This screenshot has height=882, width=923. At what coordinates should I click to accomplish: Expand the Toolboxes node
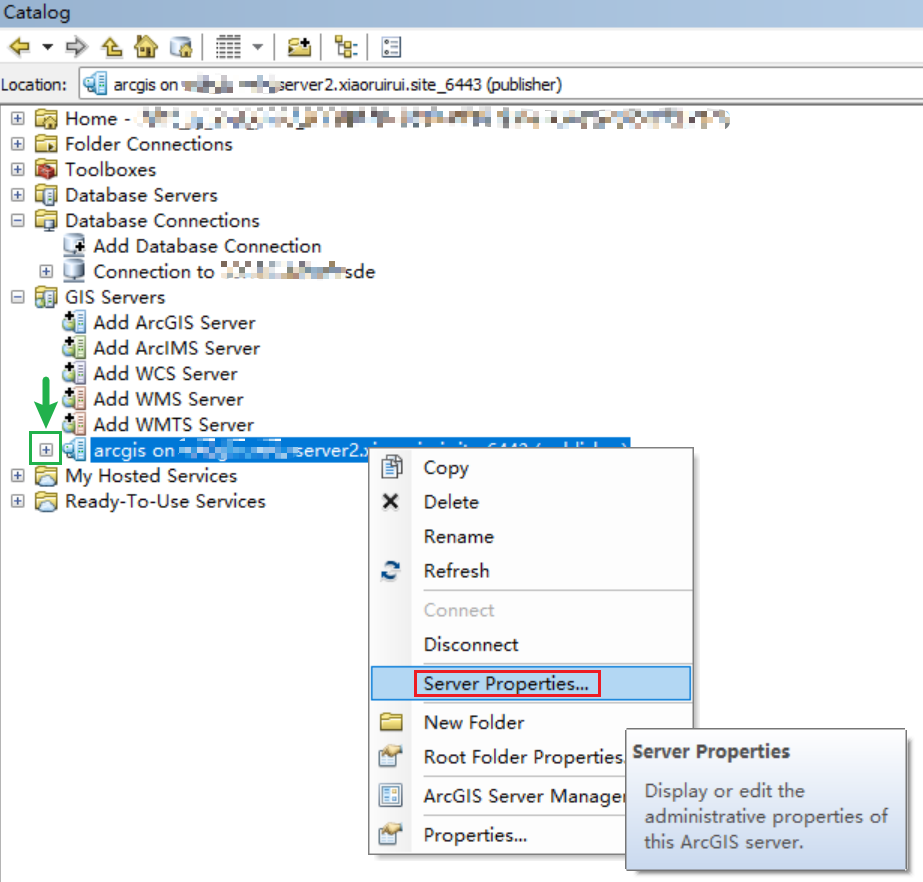tap(18, 170)
